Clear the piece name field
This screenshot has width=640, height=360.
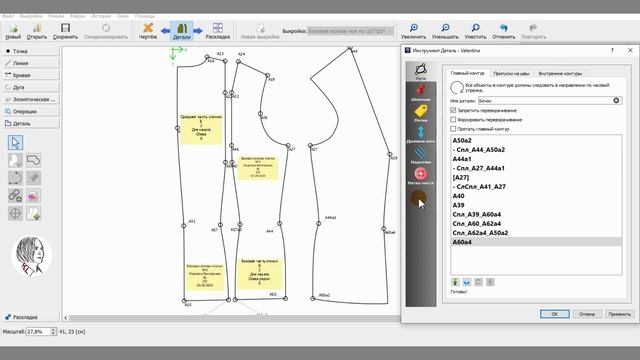616,100
